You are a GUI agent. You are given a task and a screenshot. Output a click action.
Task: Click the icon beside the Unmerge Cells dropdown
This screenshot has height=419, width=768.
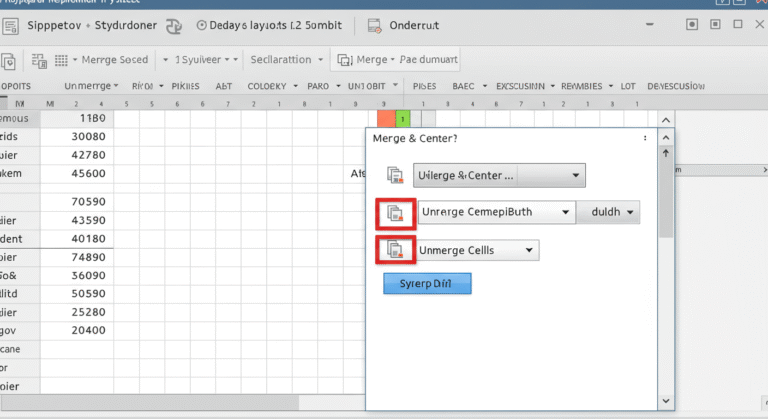[x=396, y=250]
